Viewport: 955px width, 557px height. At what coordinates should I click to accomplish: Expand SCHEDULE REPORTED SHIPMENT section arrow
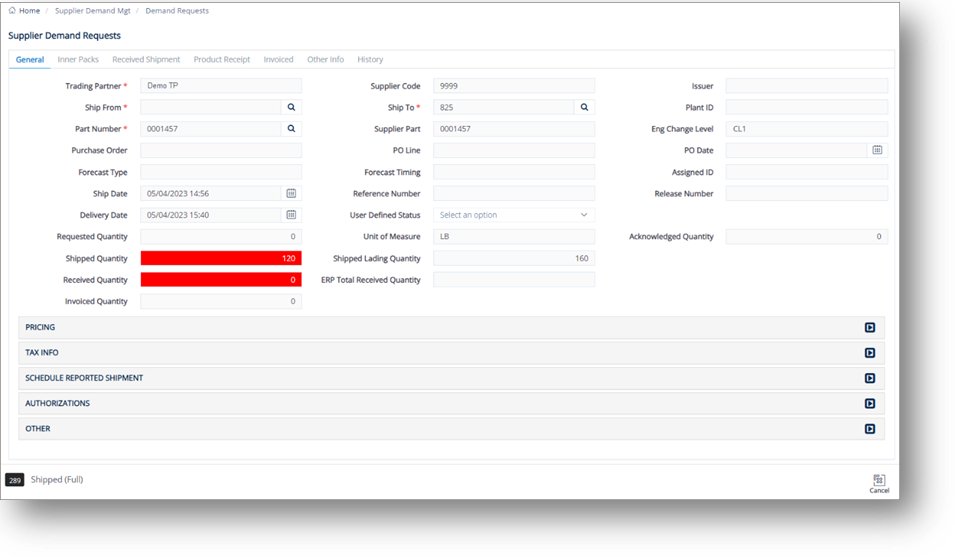(x=870, y=378)
